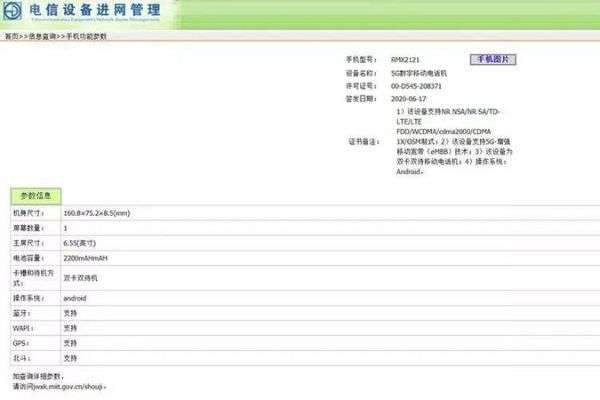This screenshot has width=600, height=400.
Task: Click the 如查询详细参数 note text
Action: pos(38,377)
